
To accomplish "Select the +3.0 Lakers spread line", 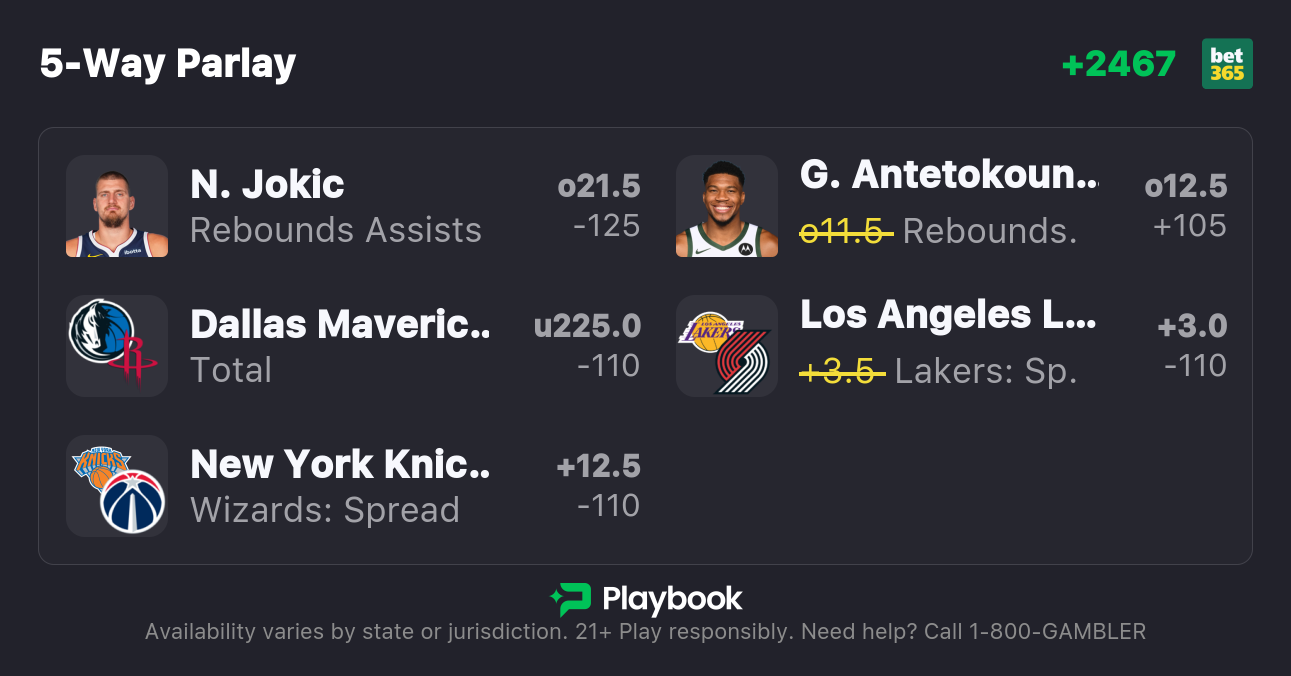I will (1192, 326).
